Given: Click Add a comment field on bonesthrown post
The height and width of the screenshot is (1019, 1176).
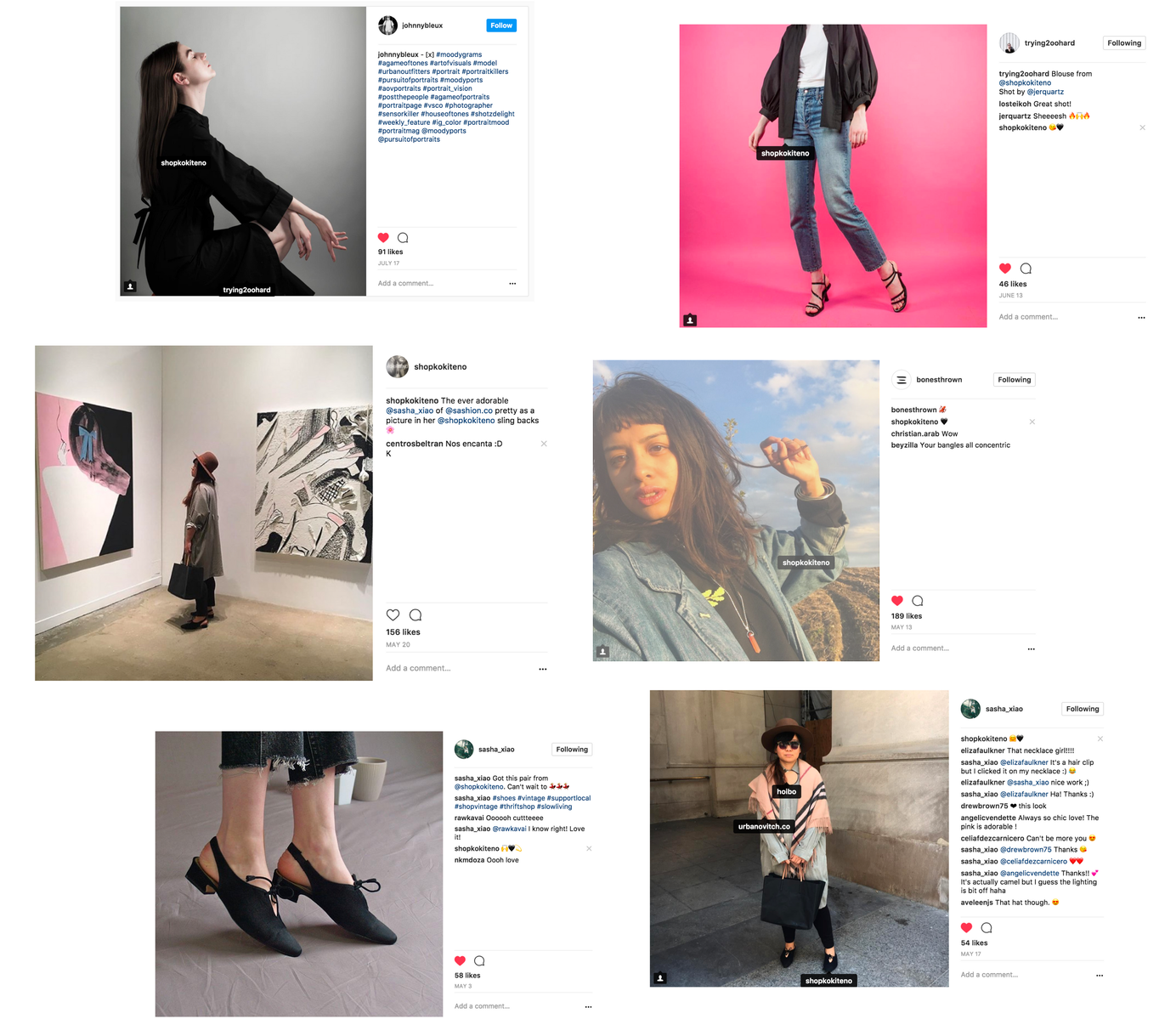Looking at the screenshot, I should coord(920,648).
